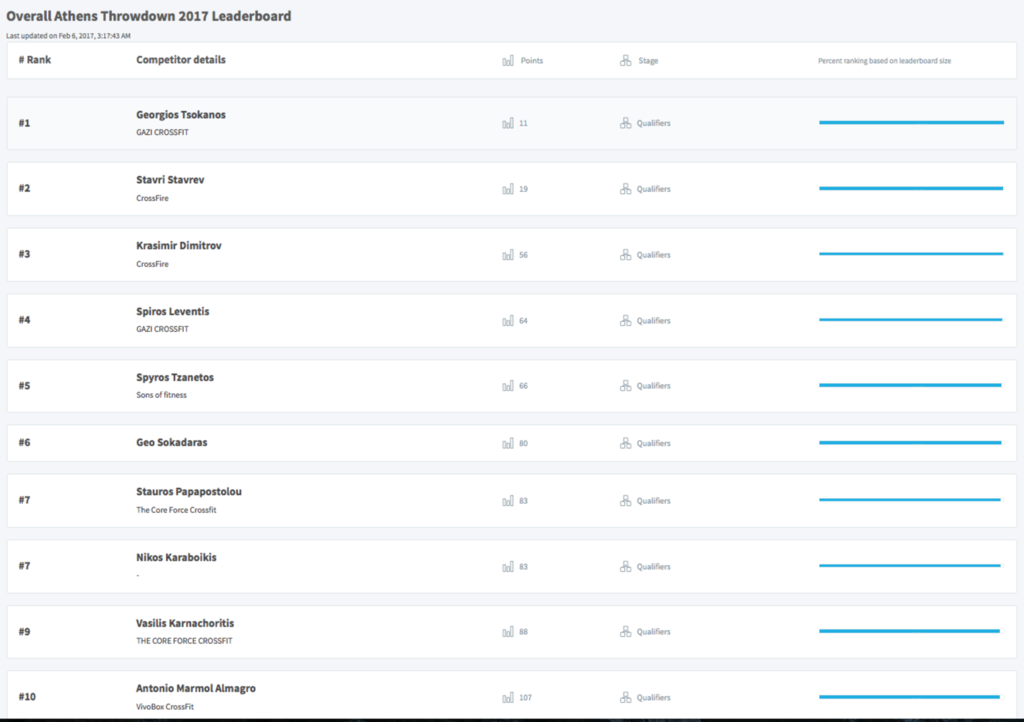Click the points icon in Antonio Marmol Almagro row
Screen dimensions: 1024x722
tap(507, 698)
